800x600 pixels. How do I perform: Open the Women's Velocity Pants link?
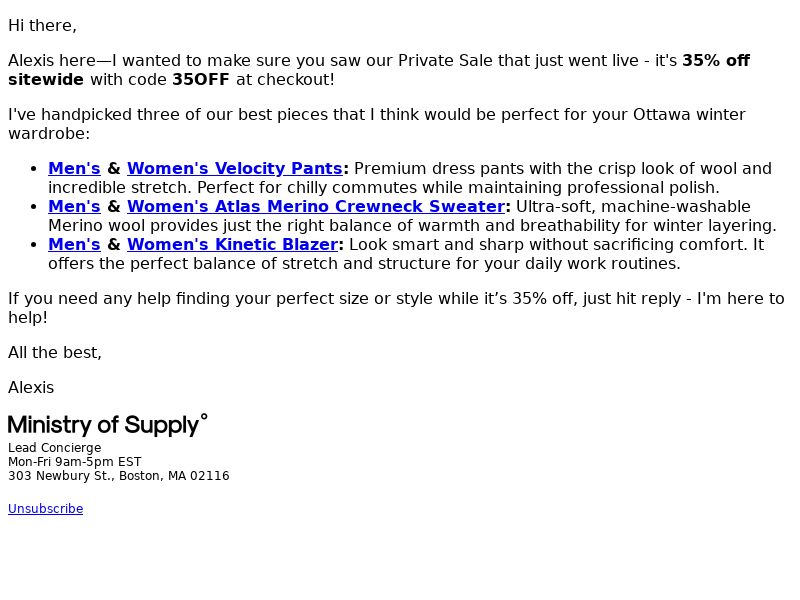coord(235,168)
